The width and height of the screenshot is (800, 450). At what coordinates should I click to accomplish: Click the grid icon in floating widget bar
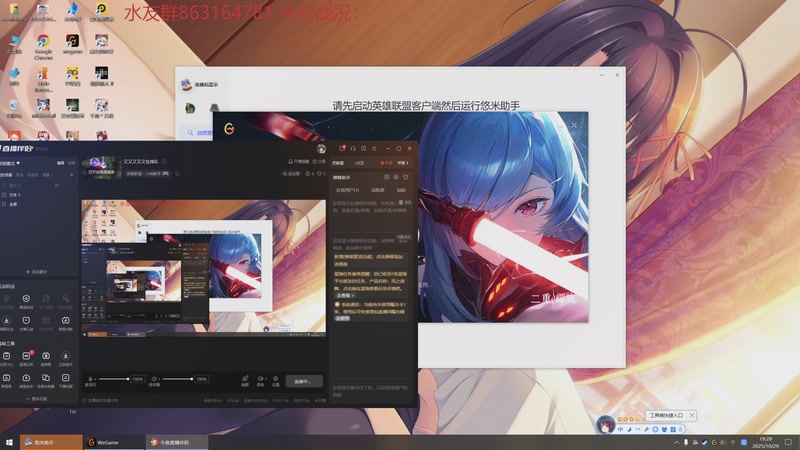tap(673, 430)
